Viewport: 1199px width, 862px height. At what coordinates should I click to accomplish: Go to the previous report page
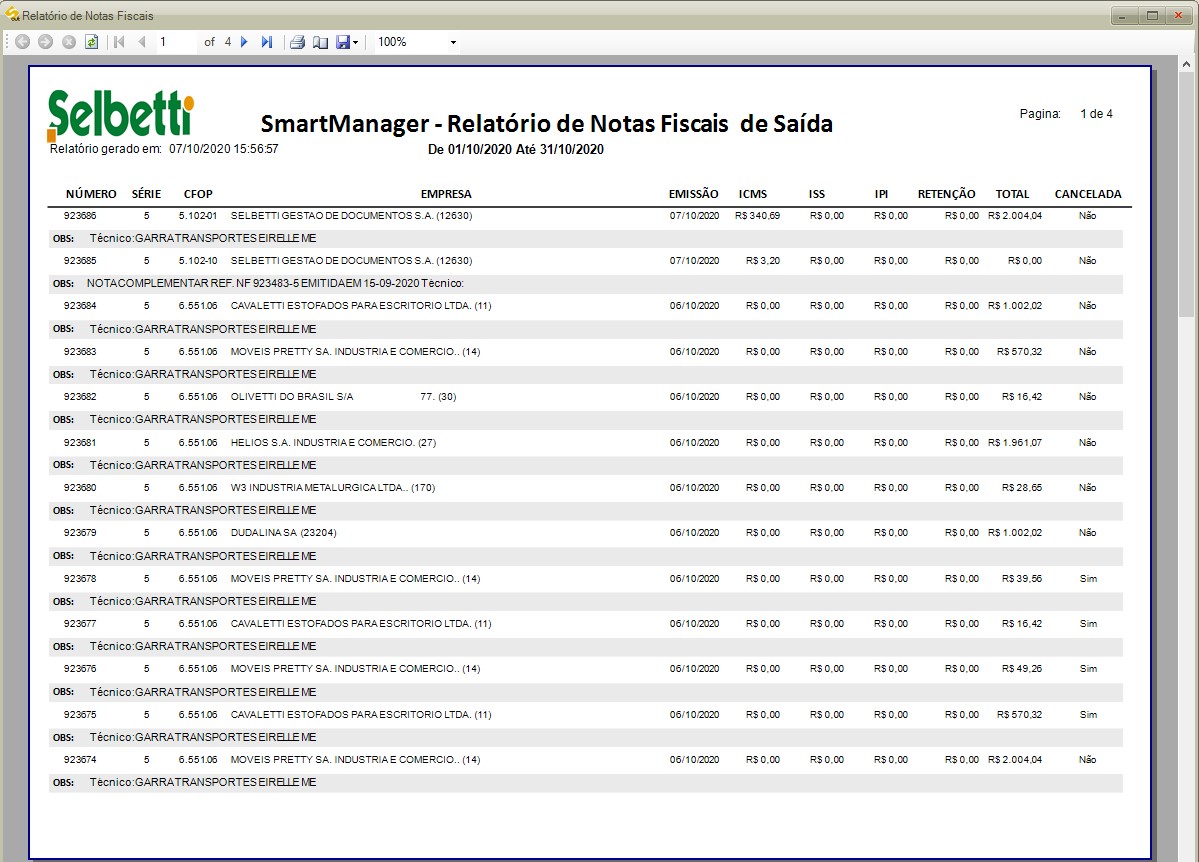point(141,42)
